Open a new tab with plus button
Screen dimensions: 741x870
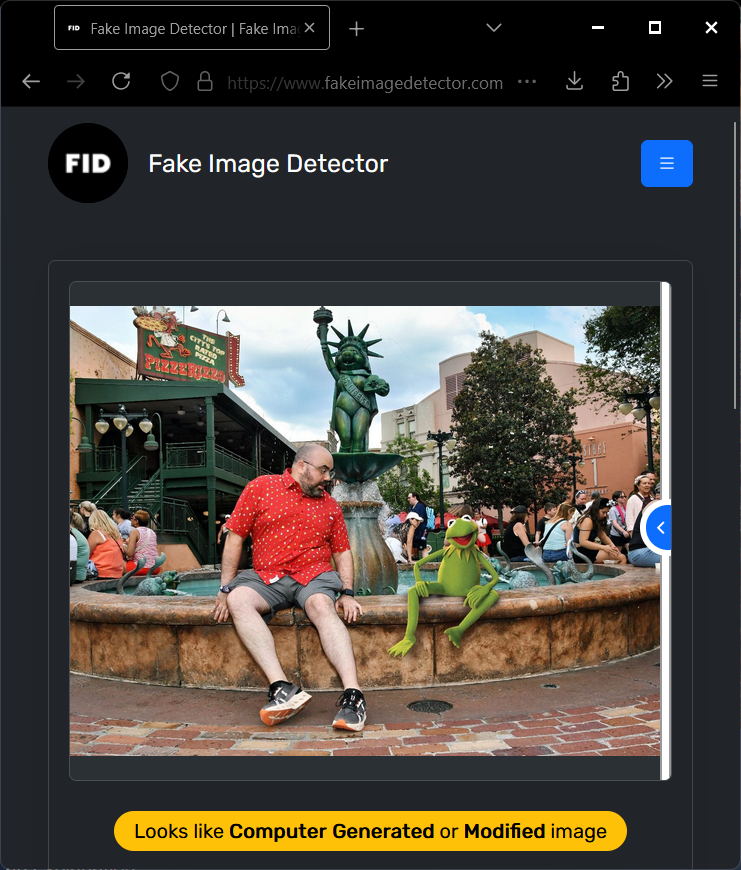tap(356, 28)
